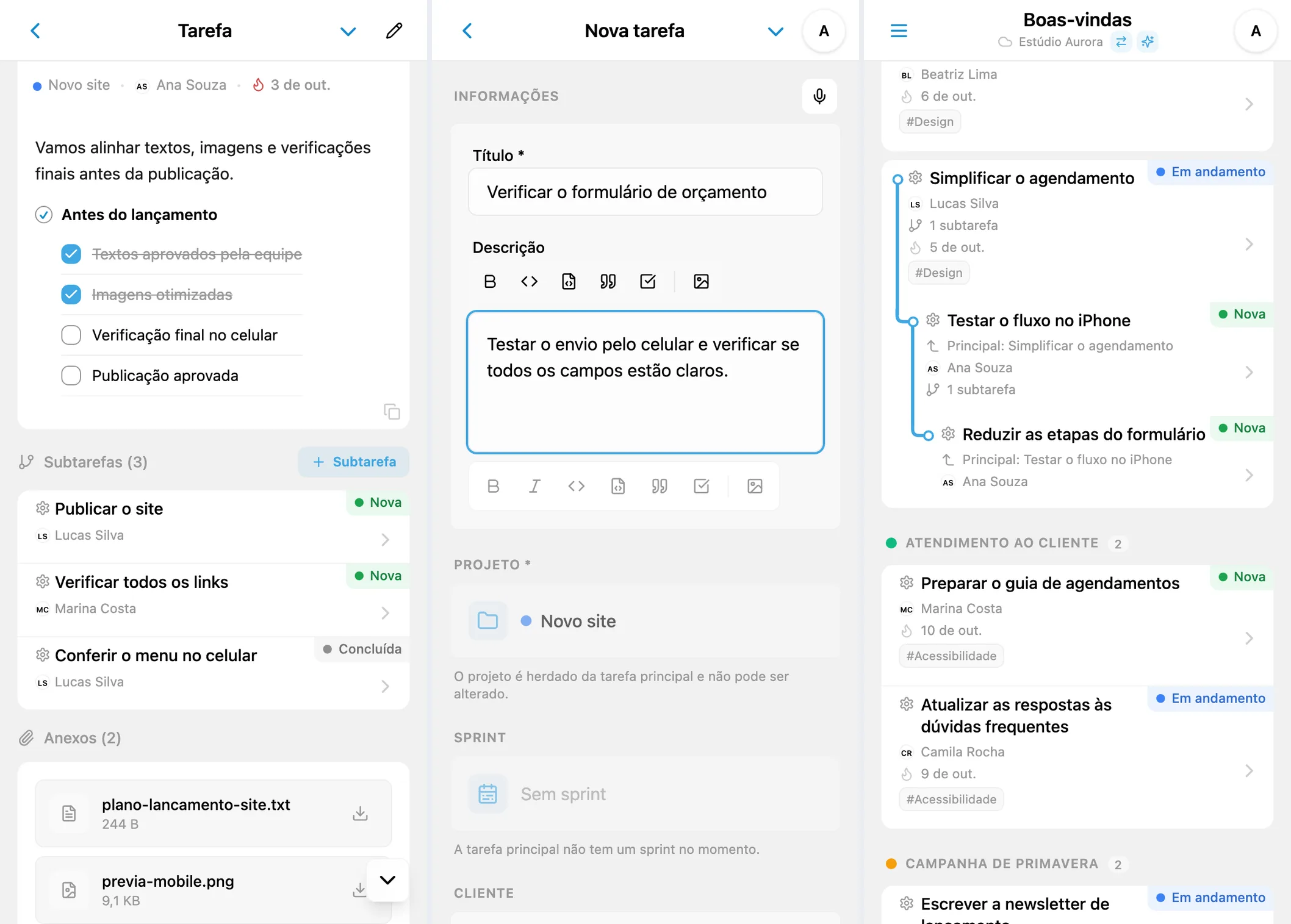
Task: Add a new Subtarefa
Action: [x=354, y=462]
